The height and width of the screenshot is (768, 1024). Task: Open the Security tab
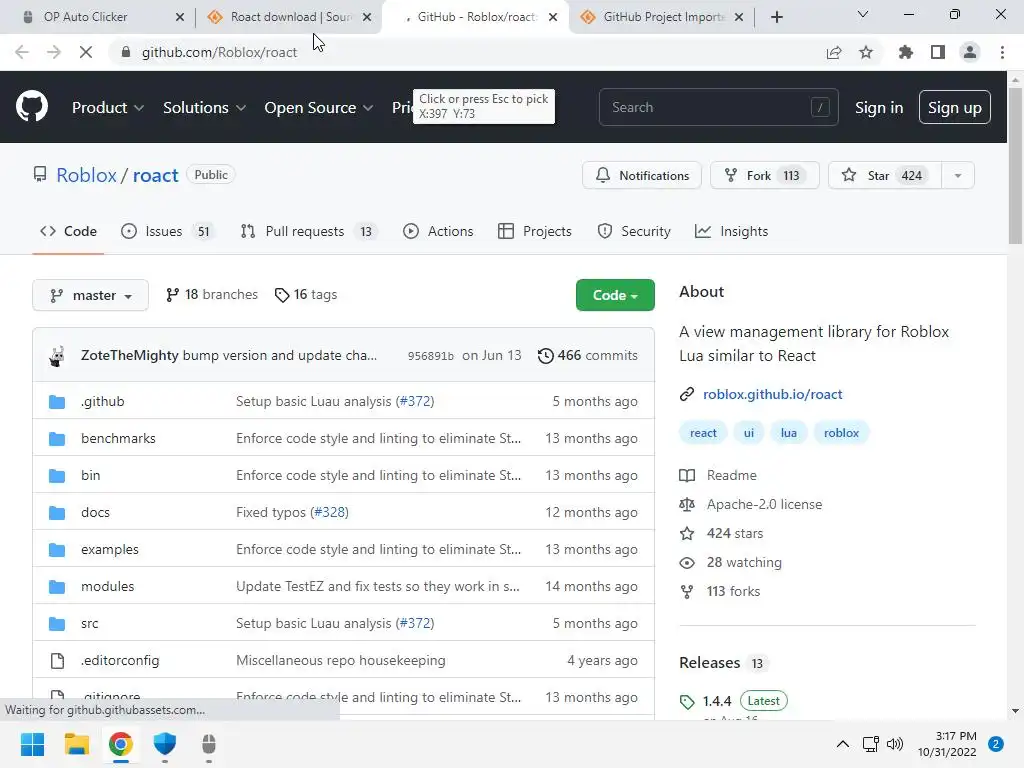pos(633,231)
